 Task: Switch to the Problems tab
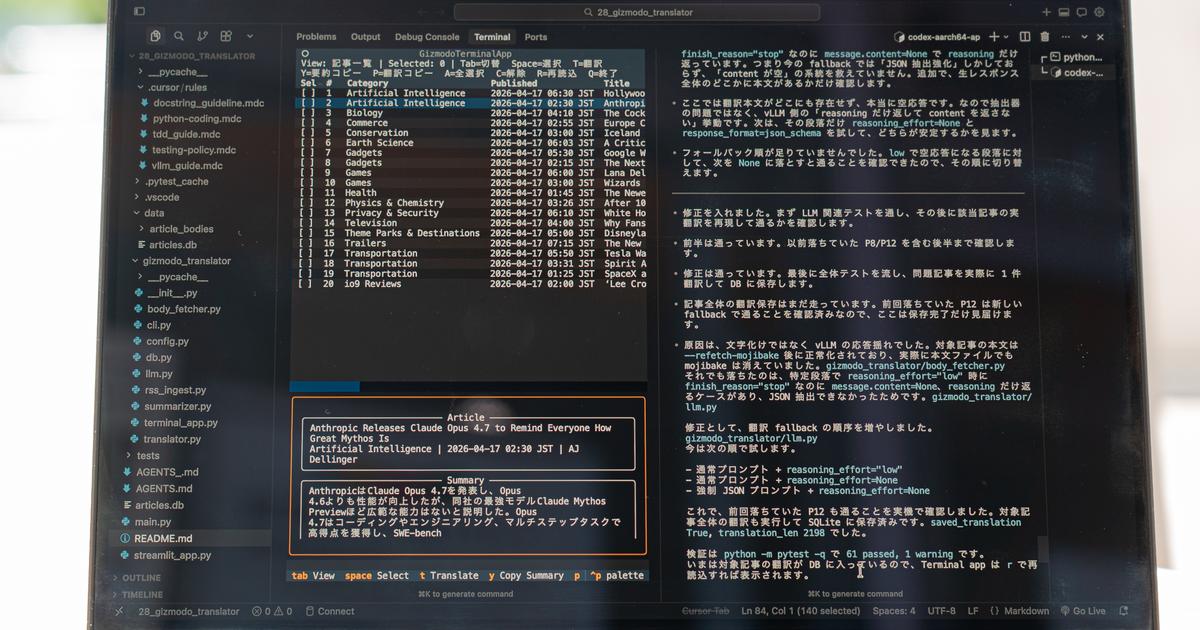tap(316, 37)
